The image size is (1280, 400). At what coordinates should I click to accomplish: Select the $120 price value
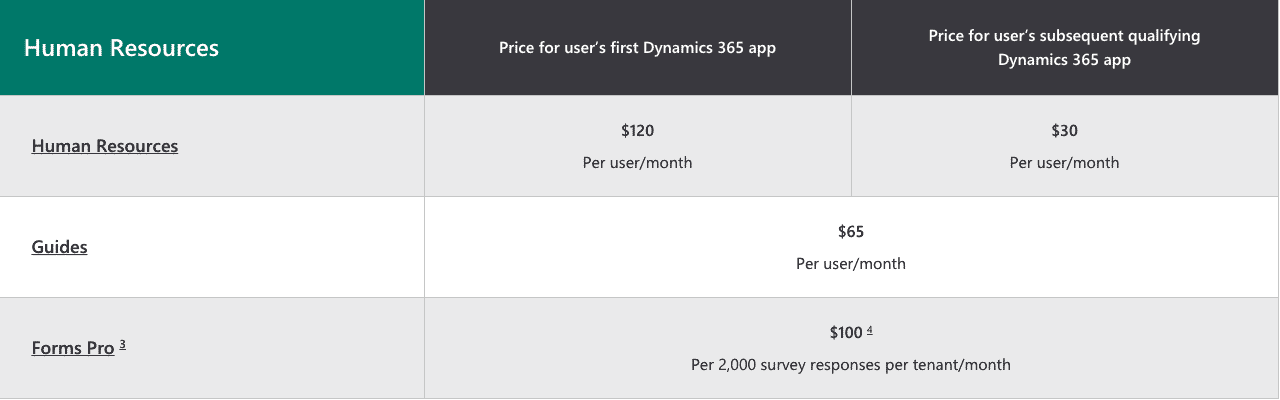coord(637,131)
